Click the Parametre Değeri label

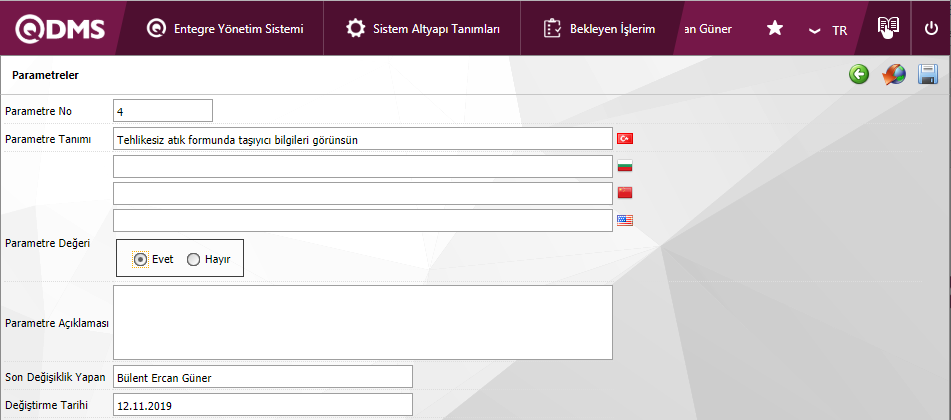pos(47,243)
